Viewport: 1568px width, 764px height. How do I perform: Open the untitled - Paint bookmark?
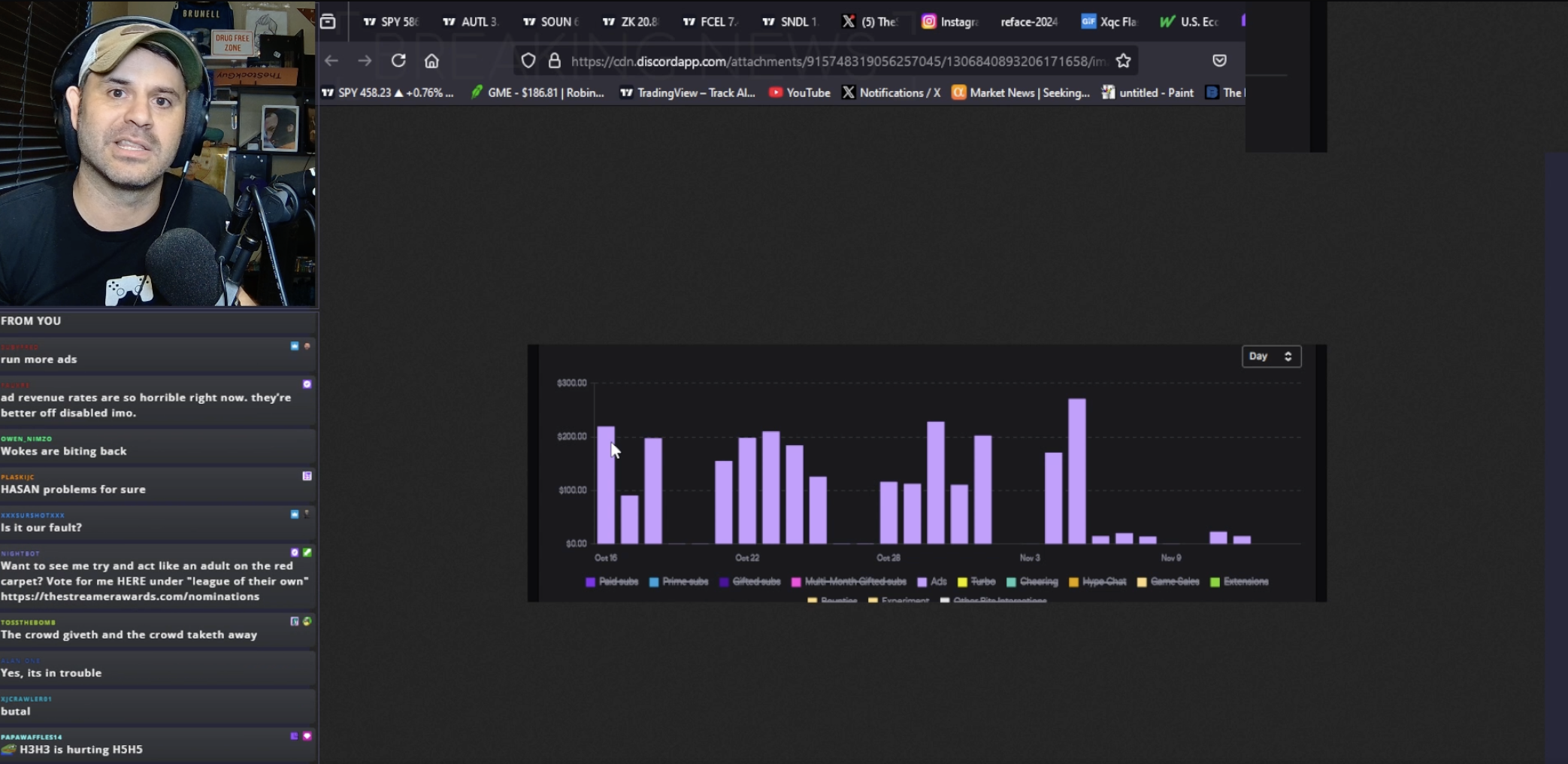pos(1147,92)
